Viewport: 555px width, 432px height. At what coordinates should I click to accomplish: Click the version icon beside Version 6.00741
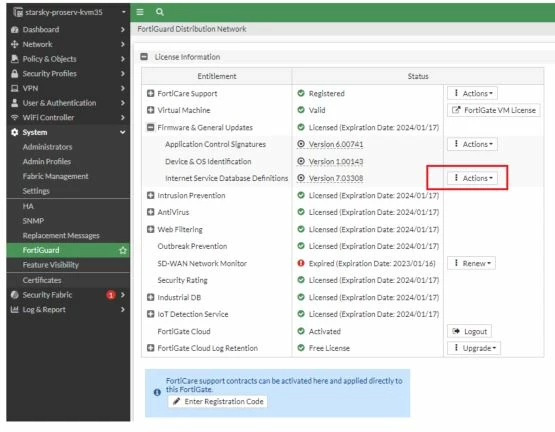[x=301, y=144]
